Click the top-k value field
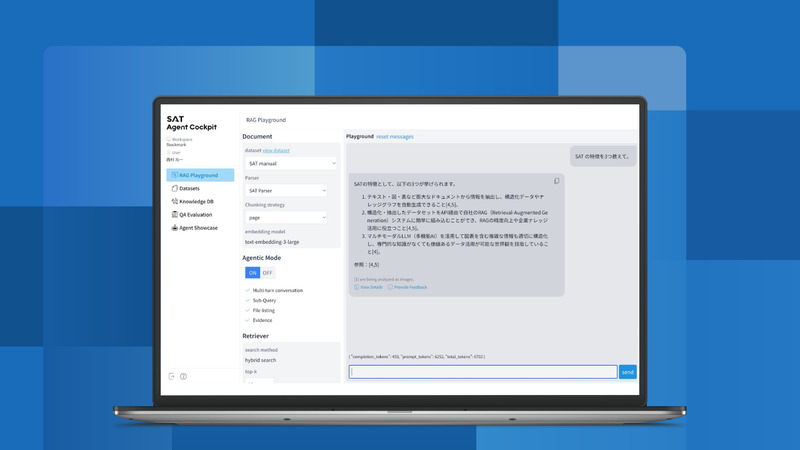The width and height of the screenshot is (800, 450). [x=259, y=381]
